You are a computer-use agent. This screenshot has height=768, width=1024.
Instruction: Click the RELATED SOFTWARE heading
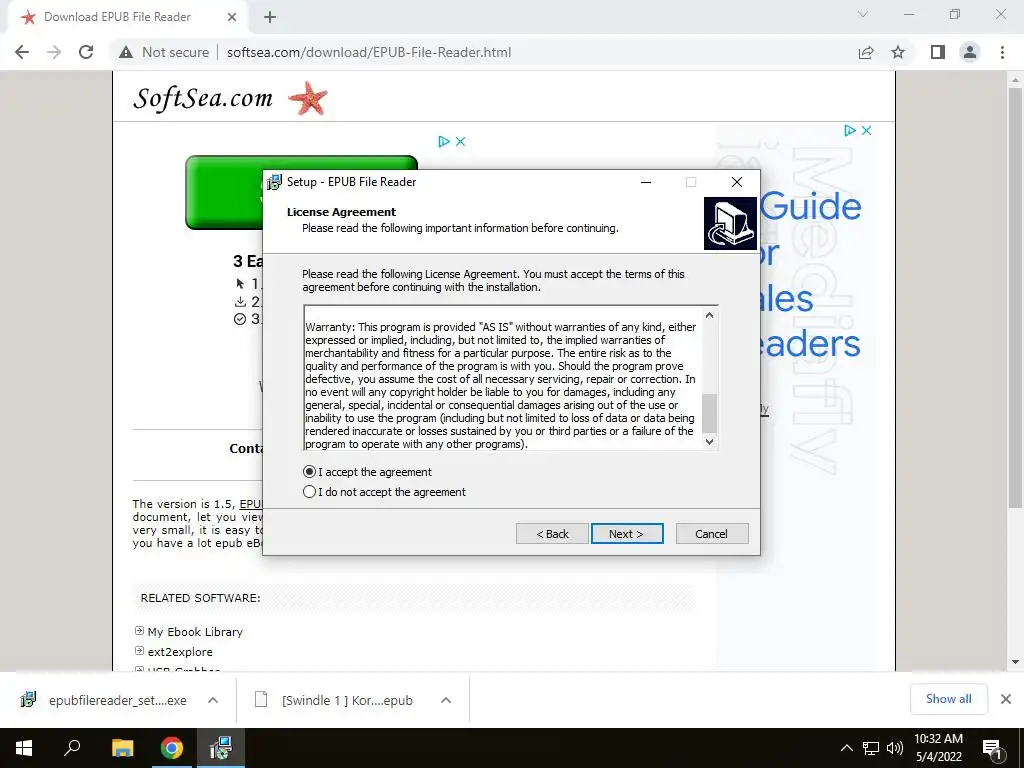tap(200, 598)
